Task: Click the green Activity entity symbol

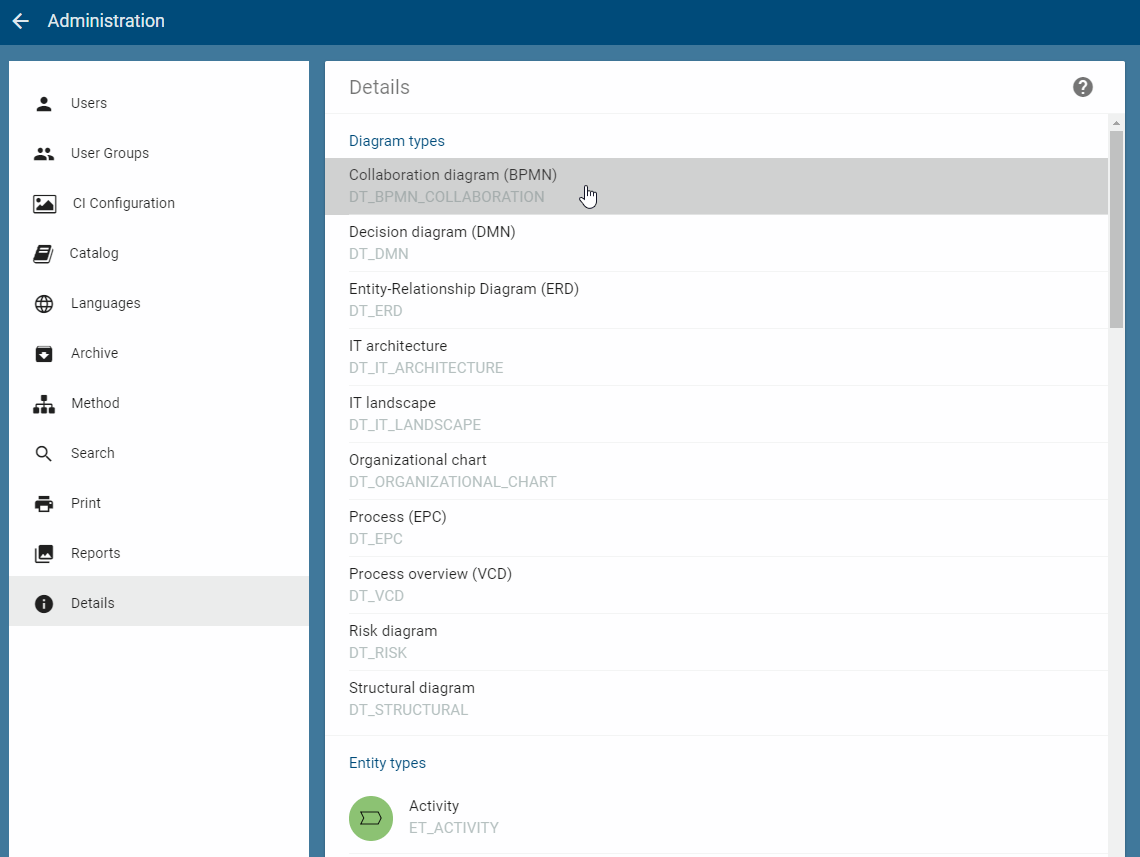Action: (x=371, y=818)
